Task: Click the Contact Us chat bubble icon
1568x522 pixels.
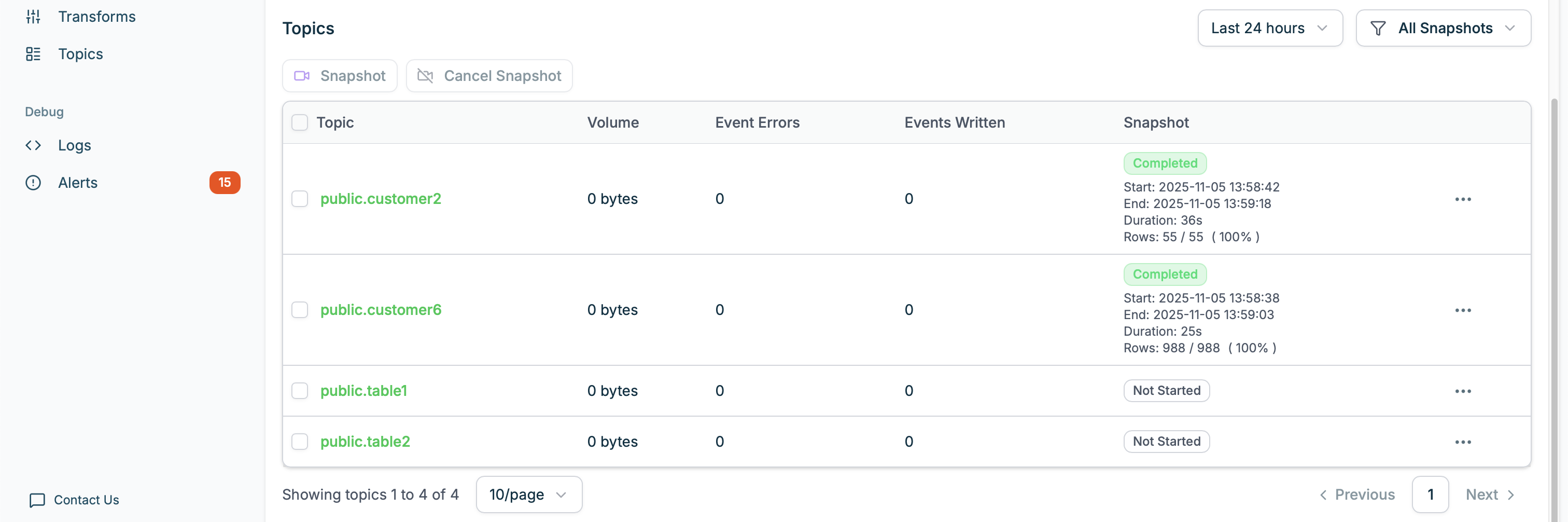Action: pos(37,500)
